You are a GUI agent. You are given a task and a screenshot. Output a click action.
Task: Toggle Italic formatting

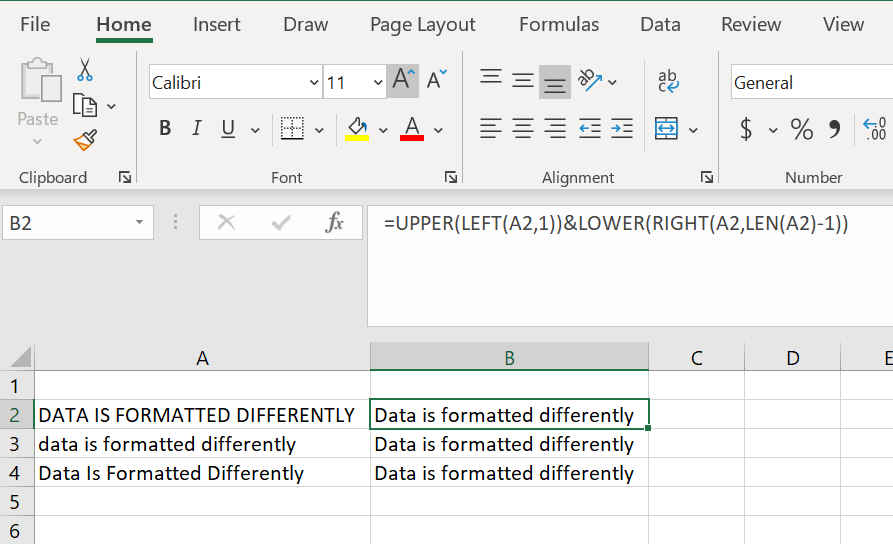pyautogui.click(x=196, y=129)
